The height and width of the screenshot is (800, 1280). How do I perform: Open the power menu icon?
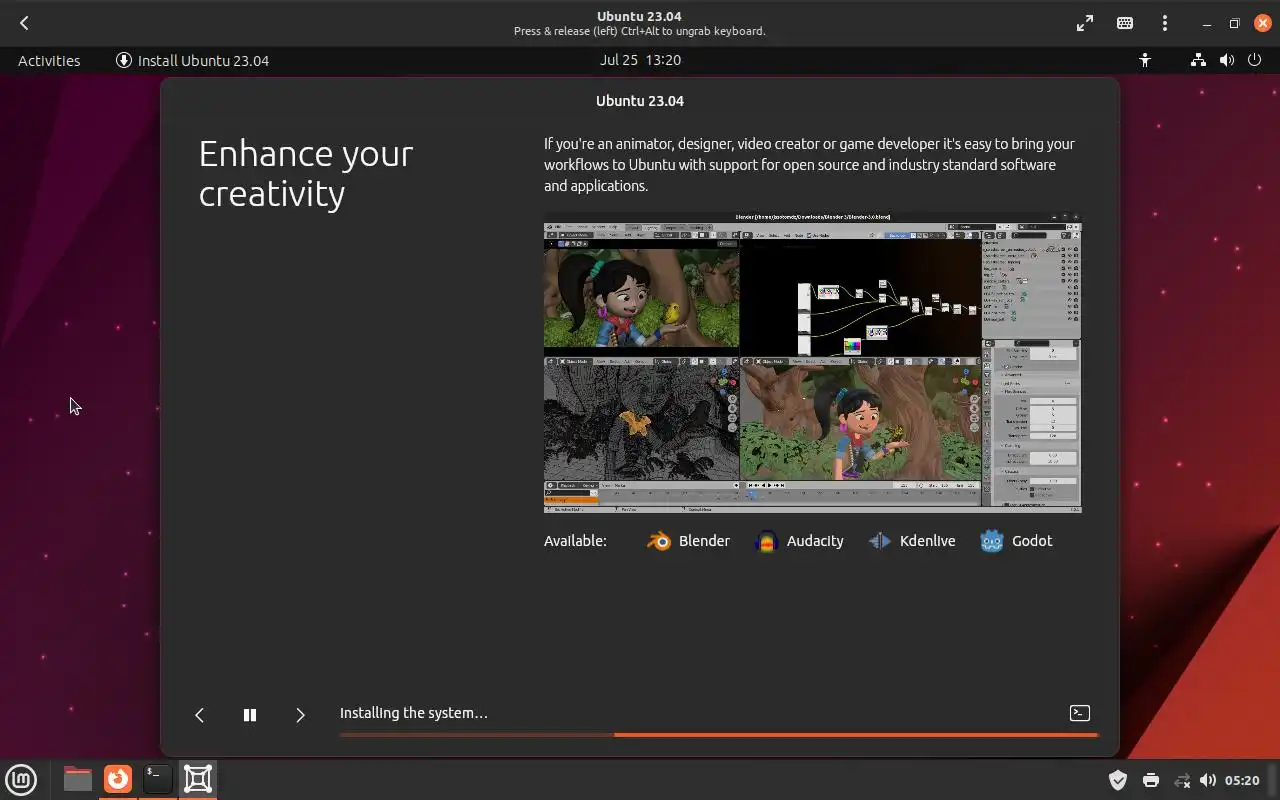pos(1255,60)
